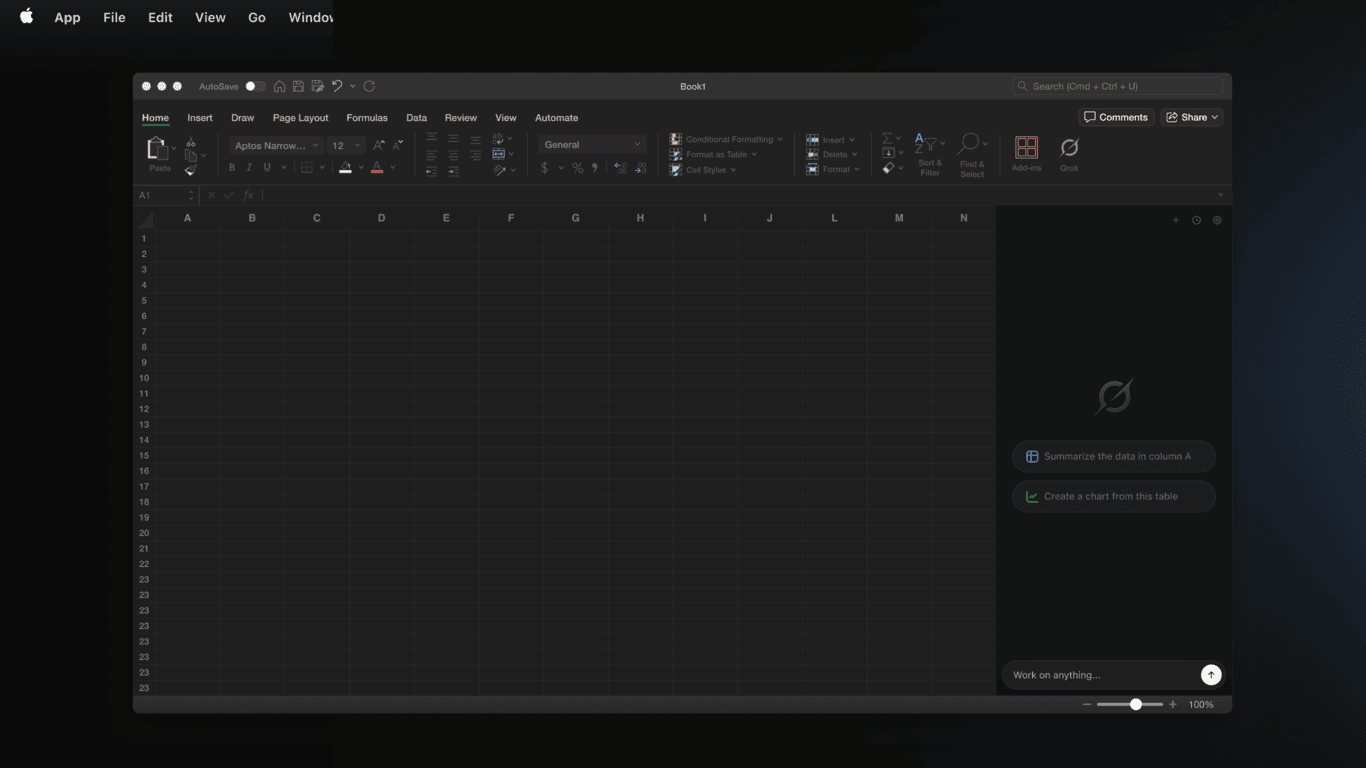Open the Delete cells dropdown
Screen dimensions: 1366x768
coord(832,155)
